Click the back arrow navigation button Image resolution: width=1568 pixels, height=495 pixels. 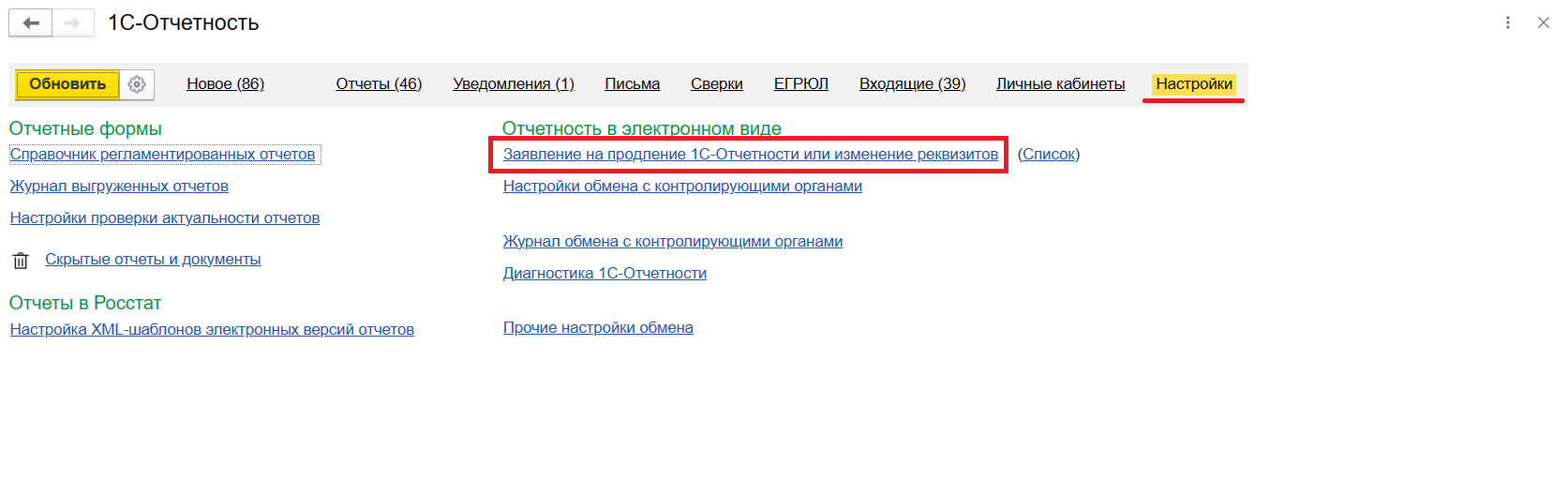tap(30, 22)
